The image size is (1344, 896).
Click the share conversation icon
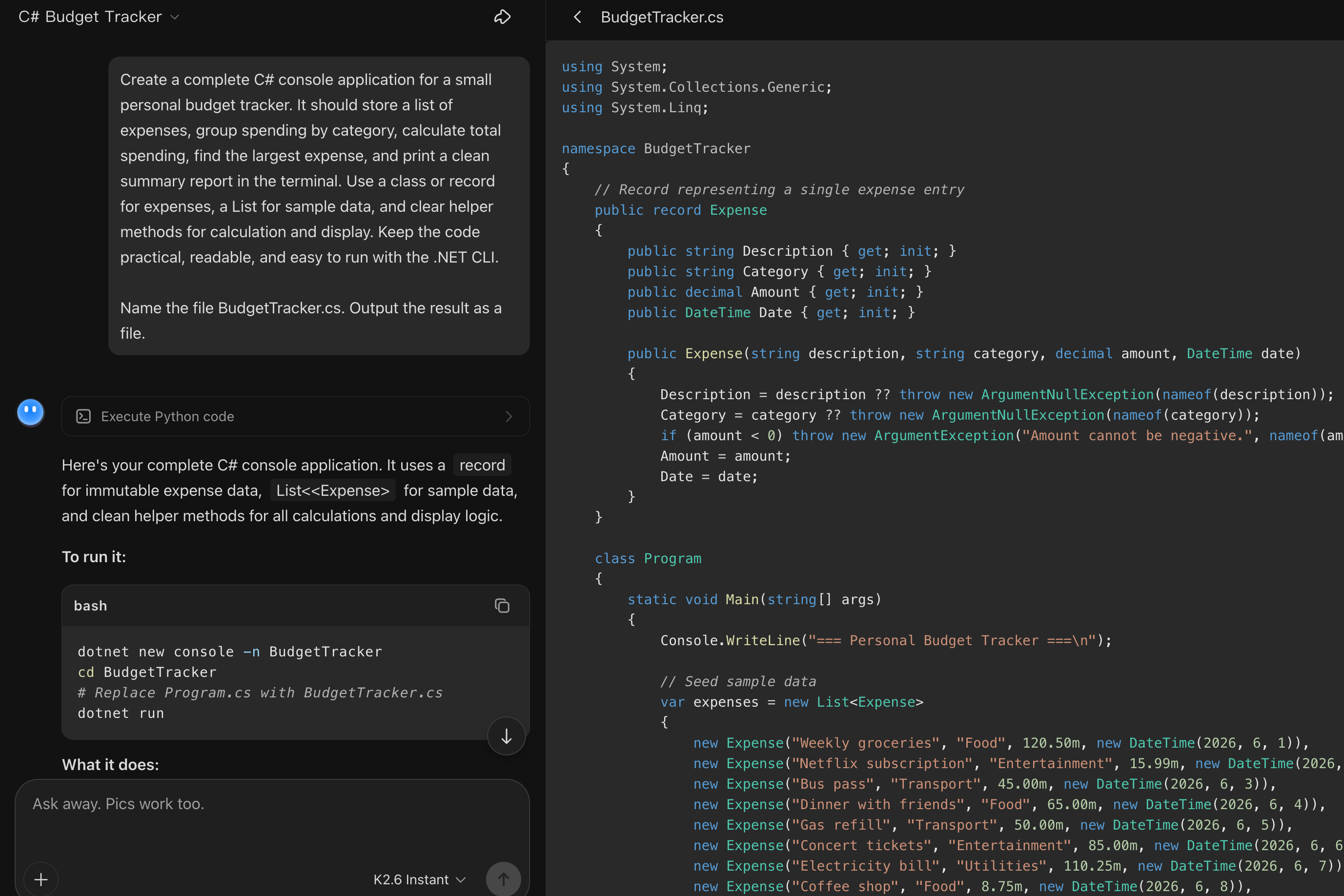tap(502, 17)
